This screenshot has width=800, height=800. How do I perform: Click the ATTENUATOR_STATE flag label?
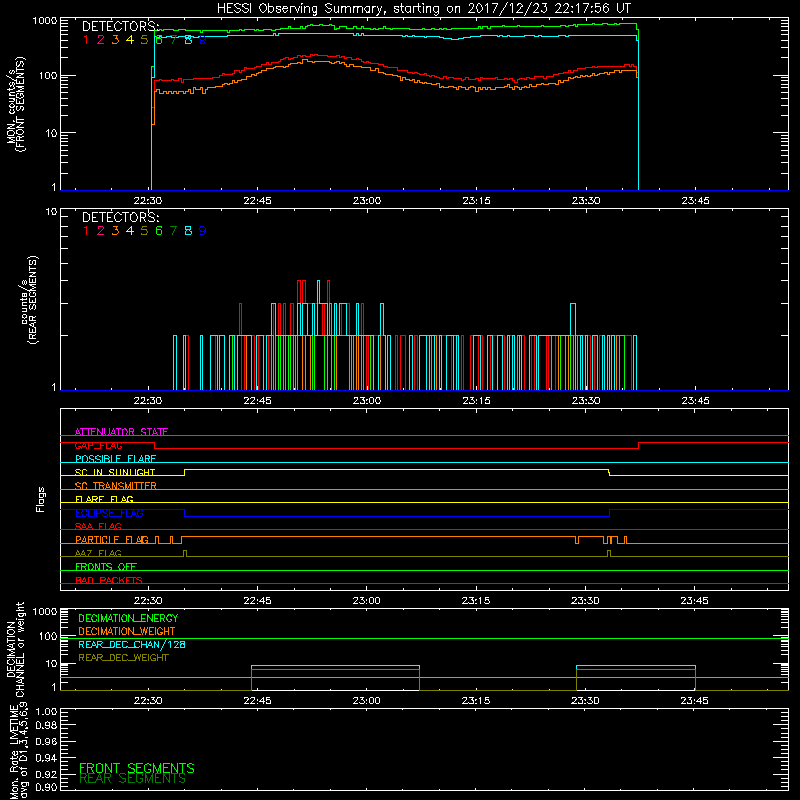coord(121,432)
